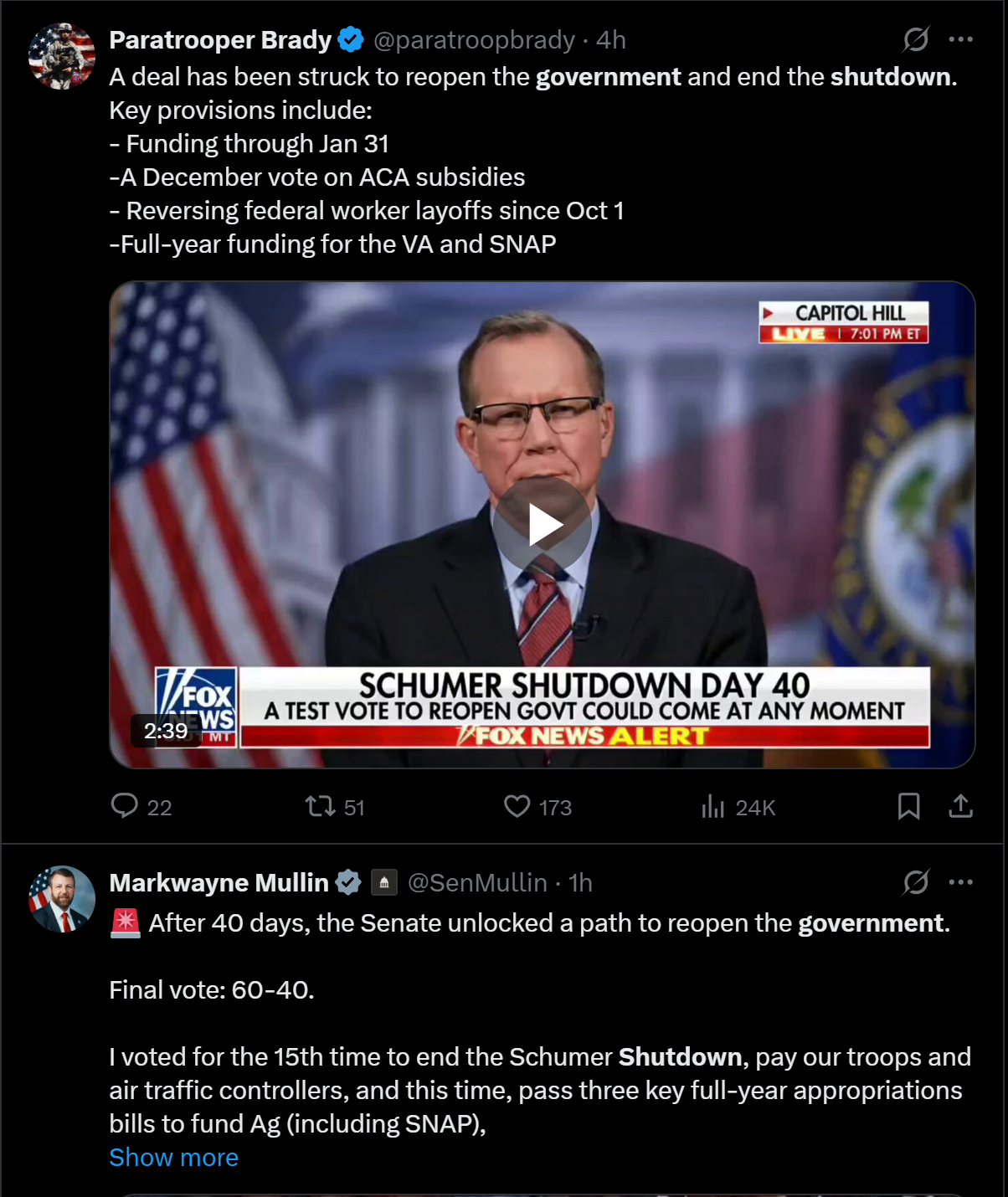Open the post via its 4h timestamp
The image size is (1008, 1197).
[611, 40]
